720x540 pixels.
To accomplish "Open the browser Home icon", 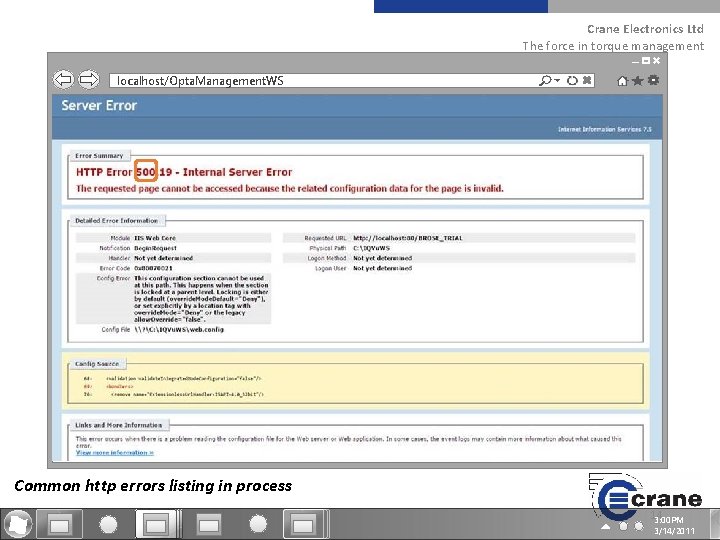I will [622, 81].
